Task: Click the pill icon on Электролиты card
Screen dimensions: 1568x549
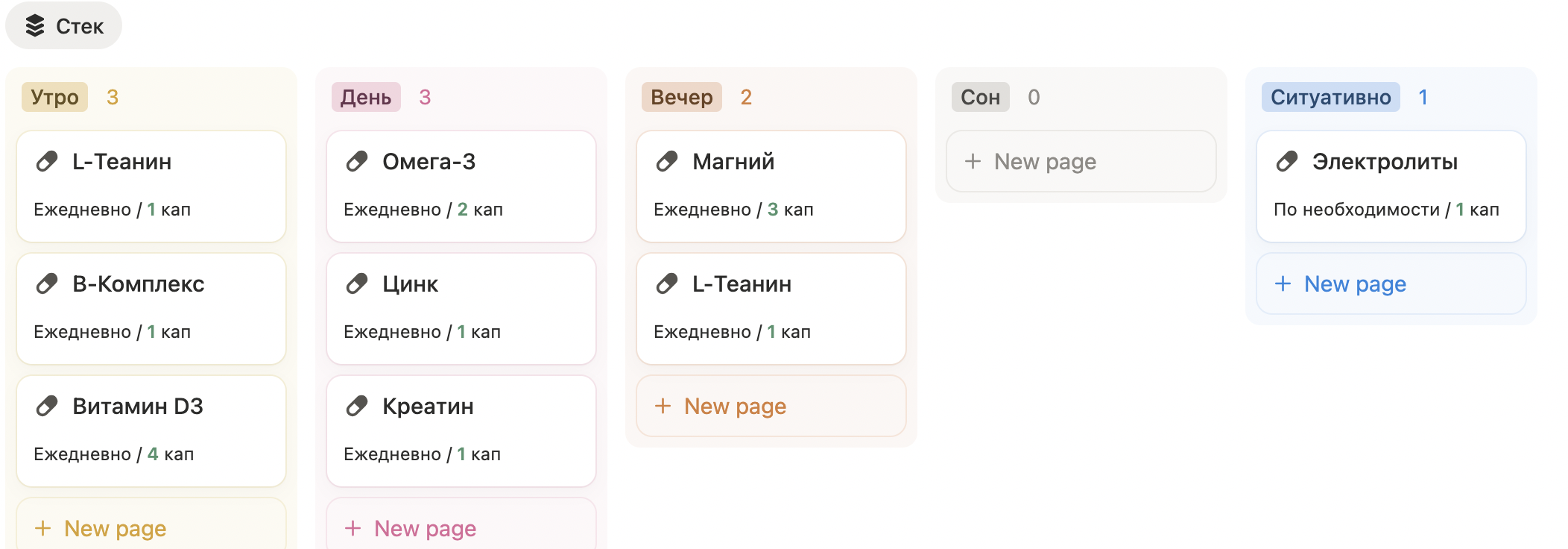Action: tap(1287, 161)
